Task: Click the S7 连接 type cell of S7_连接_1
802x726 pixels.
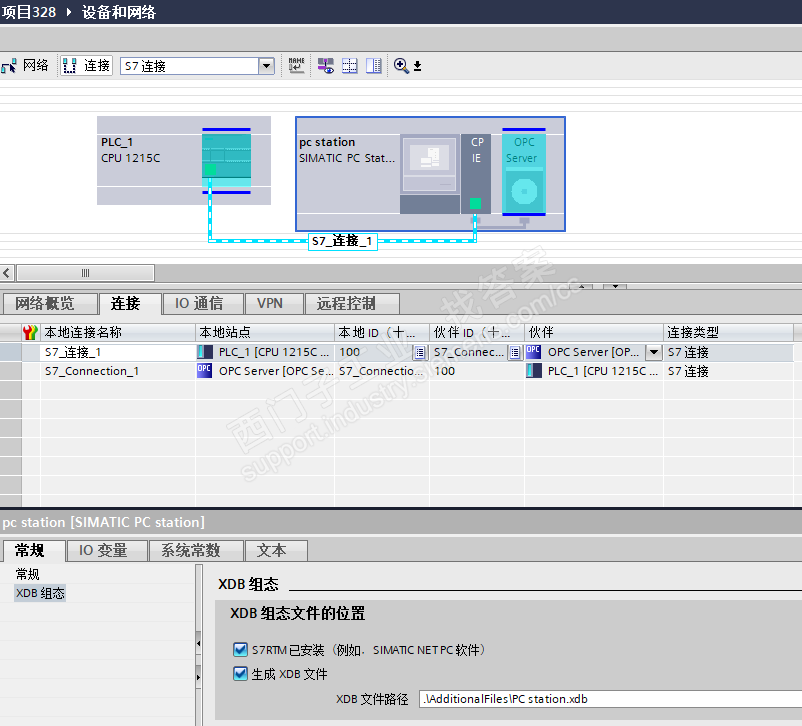Action: pos(728,352)
